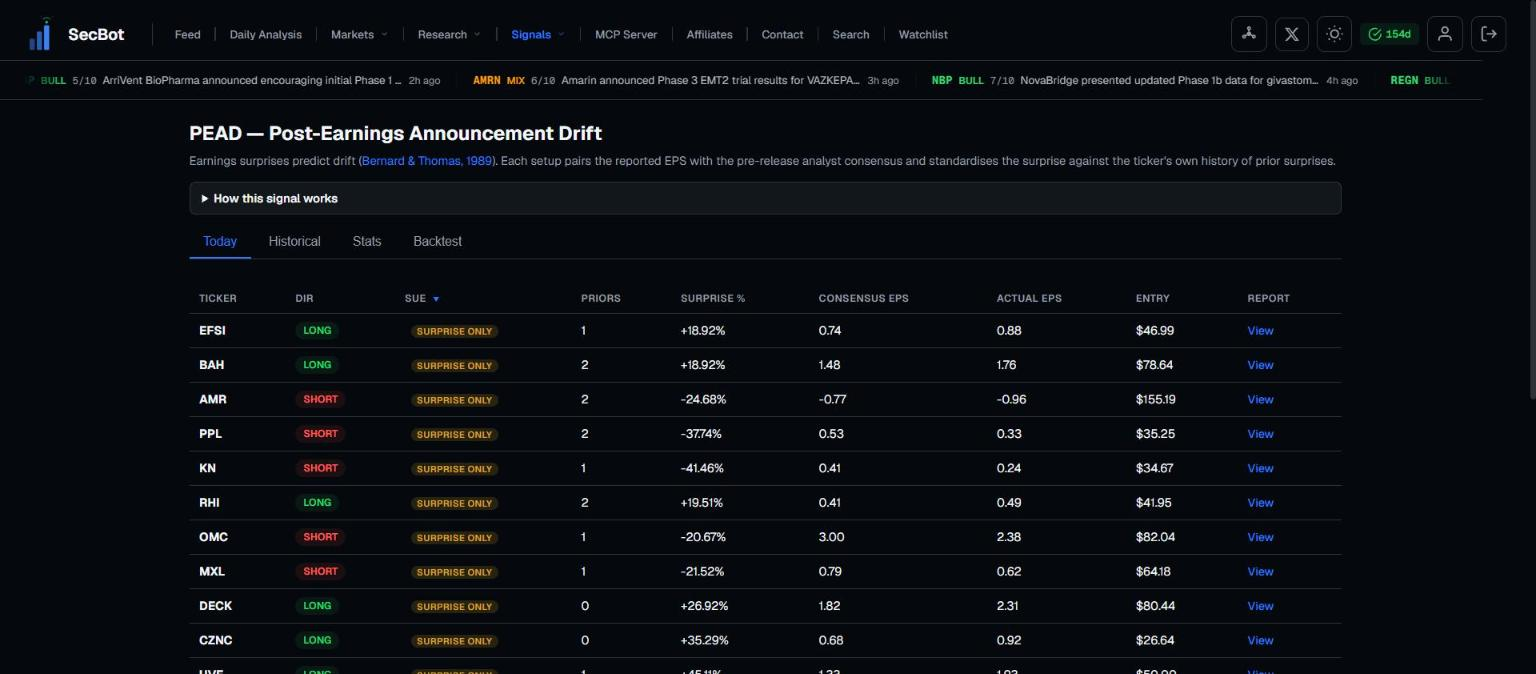Click the page vertical scrollbar

[1531, 200]
